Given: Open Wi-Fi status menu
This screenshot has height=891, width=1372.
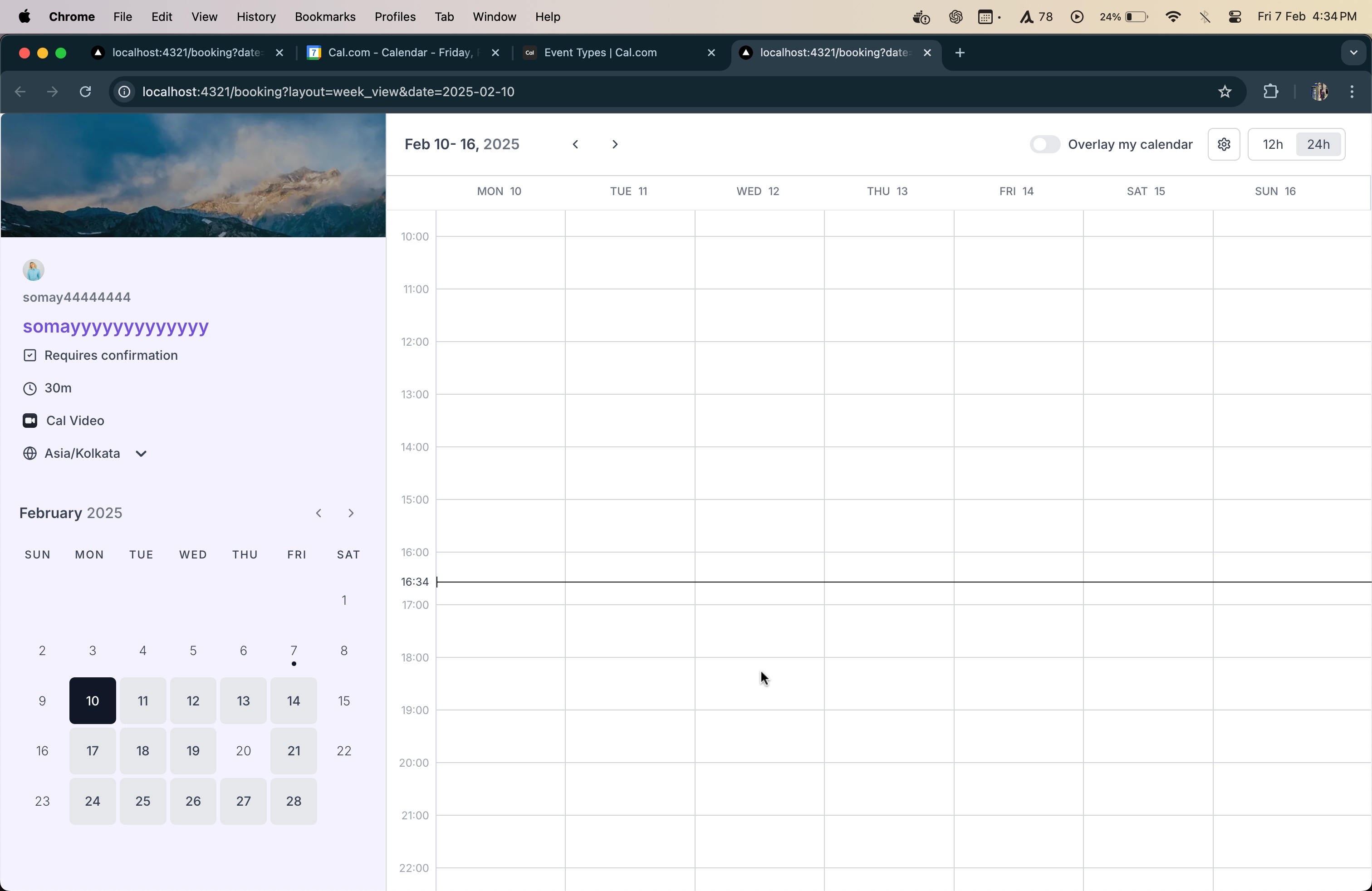Looking at the screenshot, I should pos(1172,17).
